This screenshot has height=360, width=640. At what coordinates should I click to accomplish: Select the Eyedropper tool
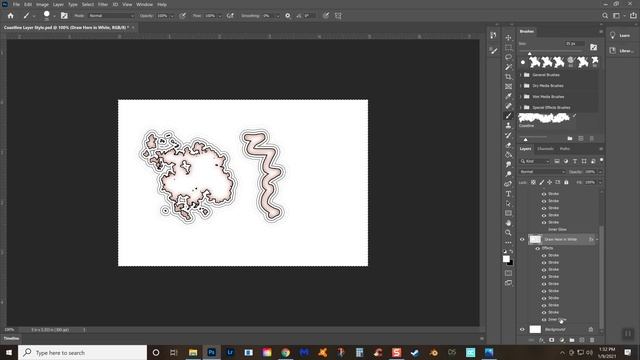point(508,96)
